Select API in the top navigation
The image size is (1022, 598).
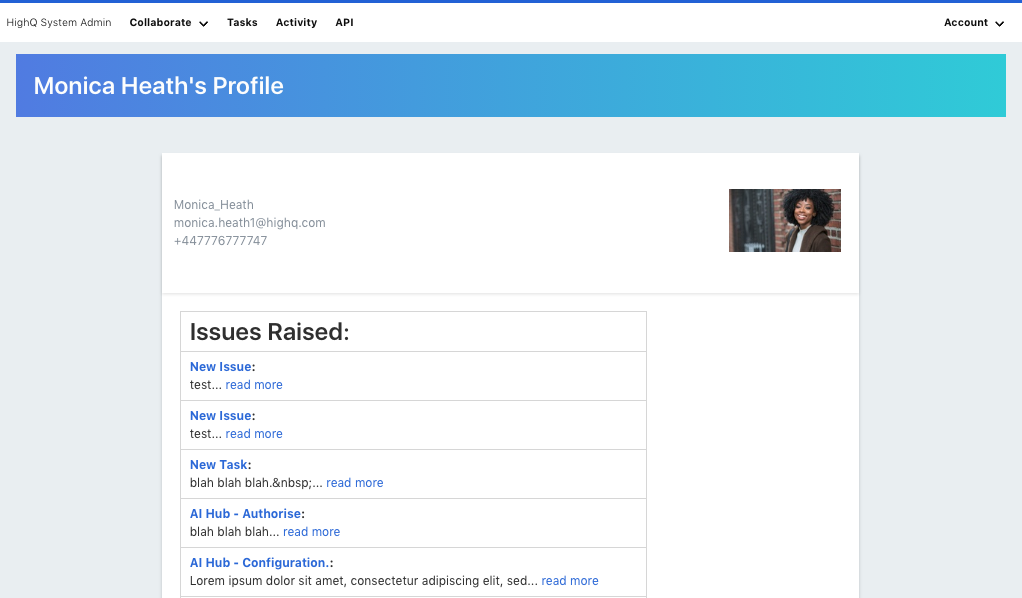[344, 23]
